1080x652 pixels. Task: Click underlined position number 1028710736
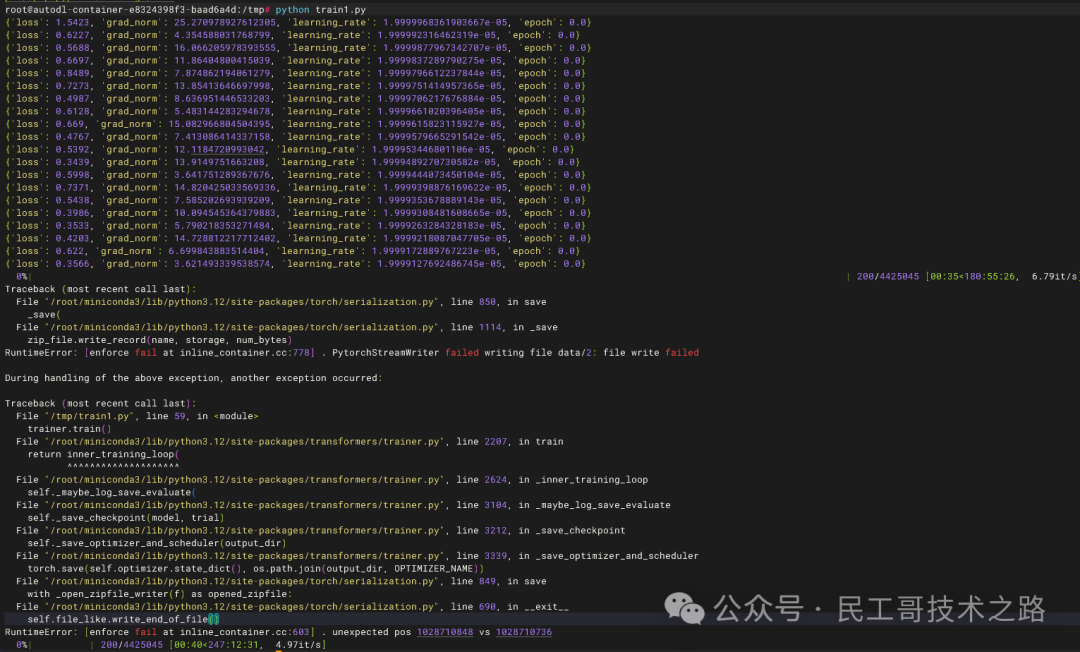coord(523,632)
